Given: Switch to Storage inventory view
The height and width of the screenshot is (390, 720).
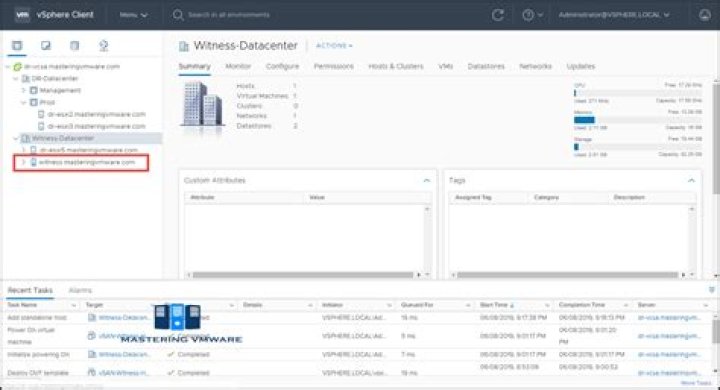Looking at the screenshot, I should (74, 45).
